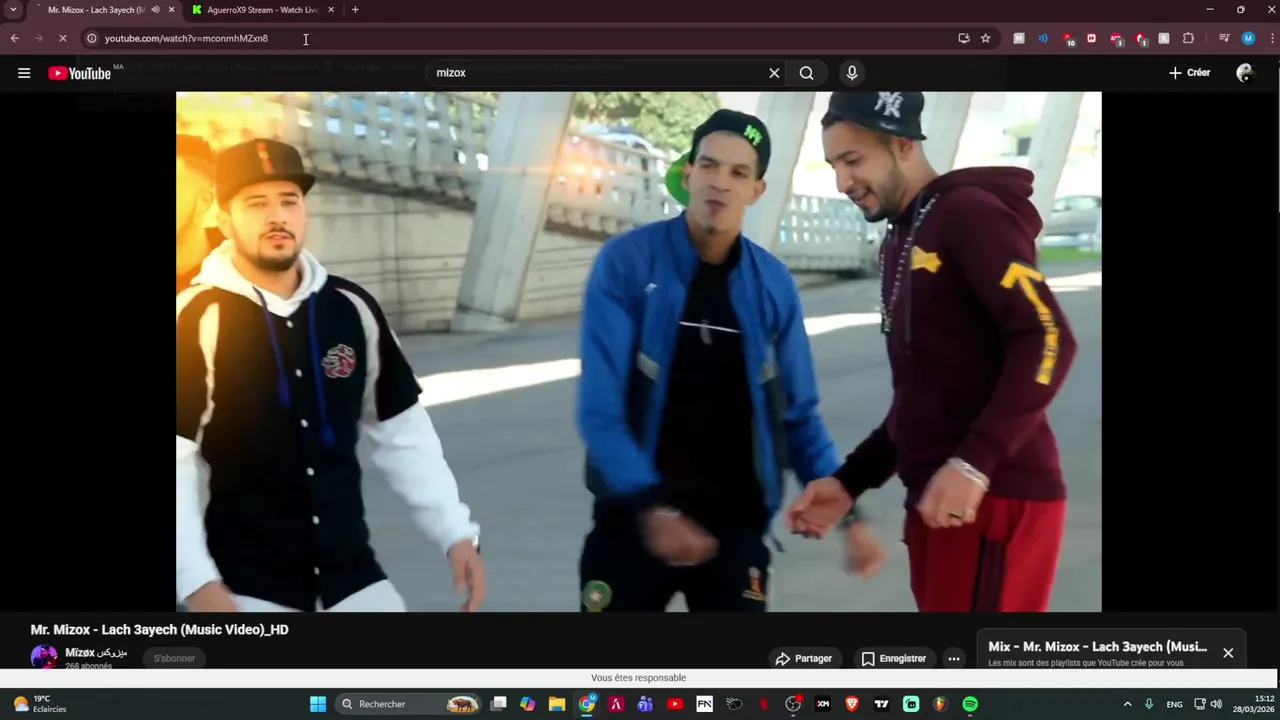Open the Chrome profile M avatar

pos(1248,38)
